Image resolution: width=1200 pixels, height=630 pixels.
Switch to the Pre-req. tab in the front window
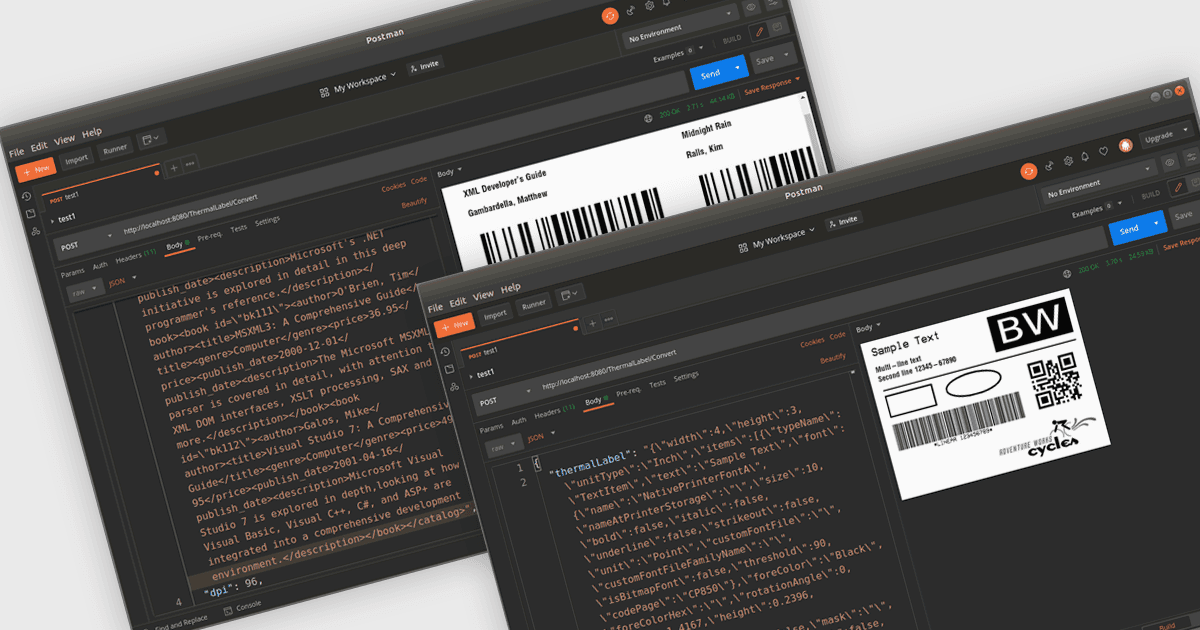pos(629,391)
